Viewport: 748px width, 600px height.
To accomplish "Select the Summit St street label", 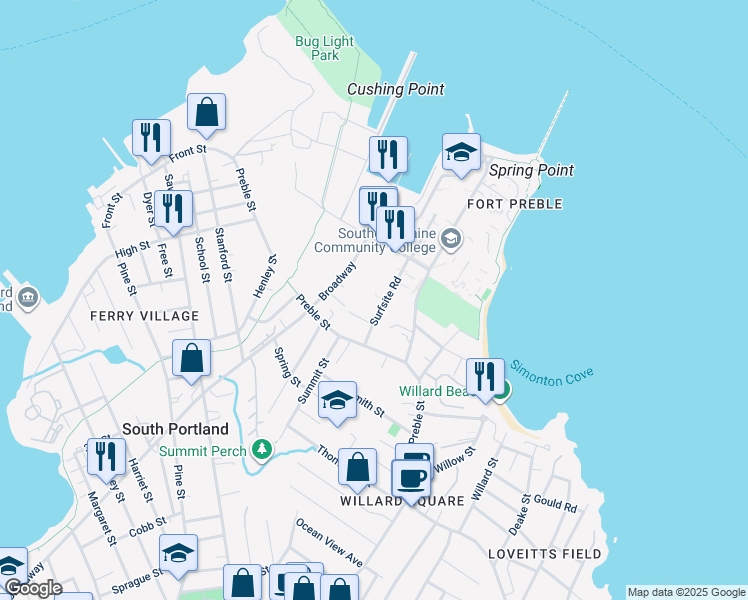I will click(313, 381).
